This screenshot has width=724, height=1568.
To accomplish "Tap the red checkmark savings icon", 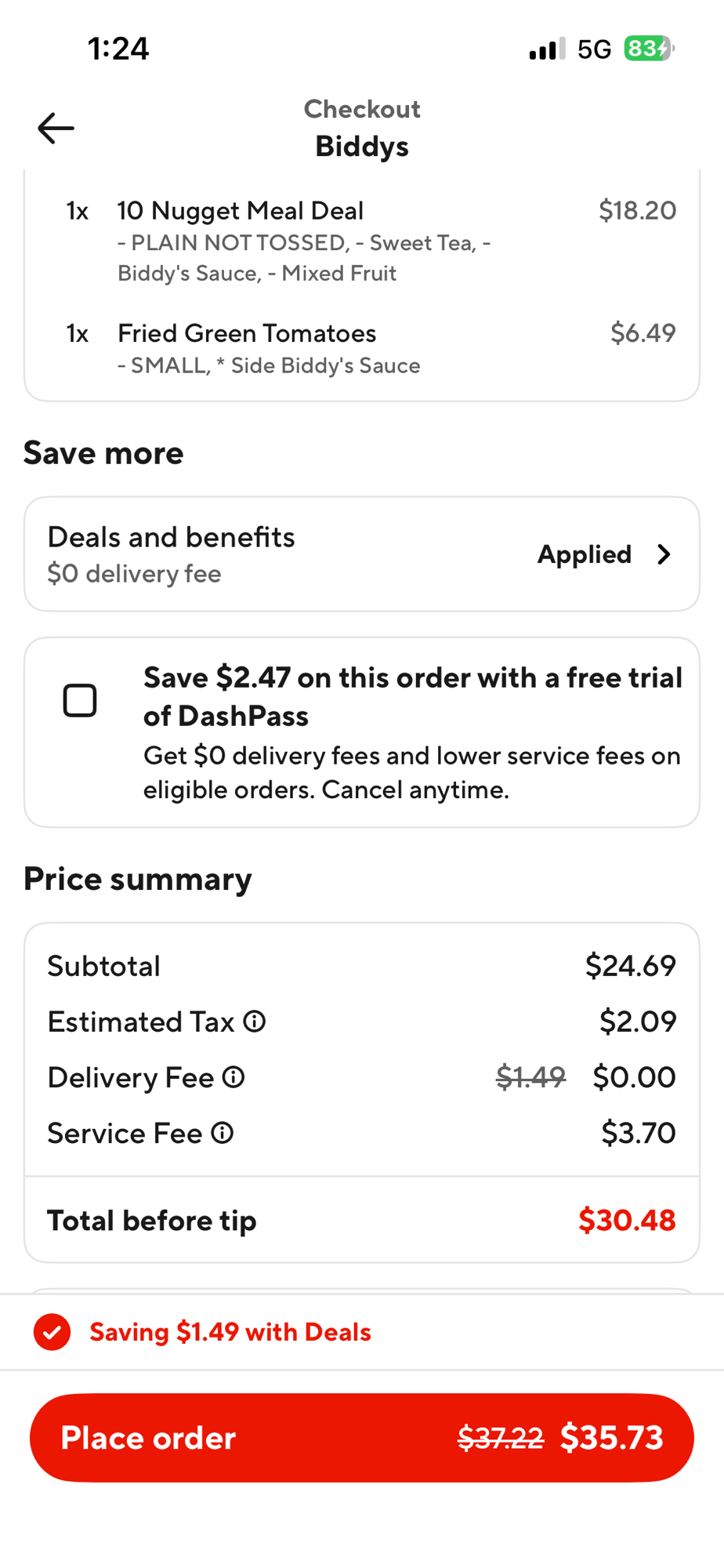I will (52, 1332).
